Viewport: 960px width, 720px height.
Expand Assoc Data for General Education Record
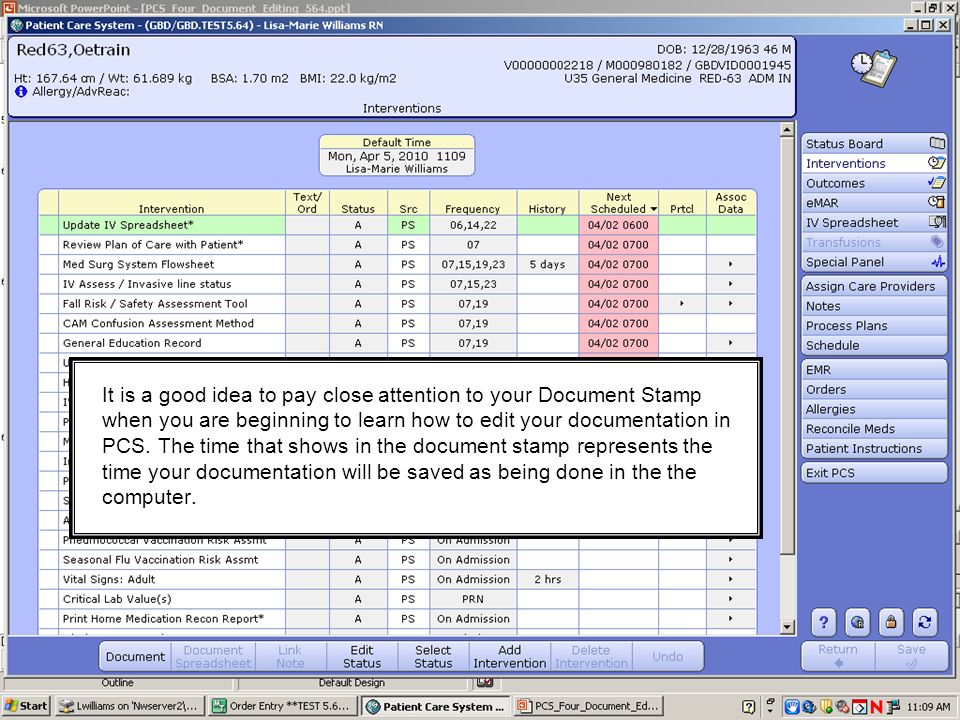pyautogui.click(x=730, y=343)
